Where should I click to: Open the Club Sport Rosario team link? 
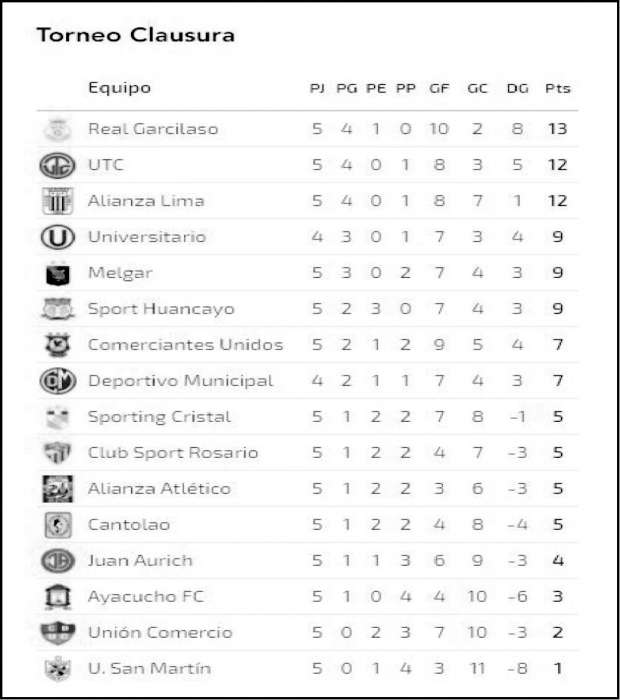pos(173,453)
